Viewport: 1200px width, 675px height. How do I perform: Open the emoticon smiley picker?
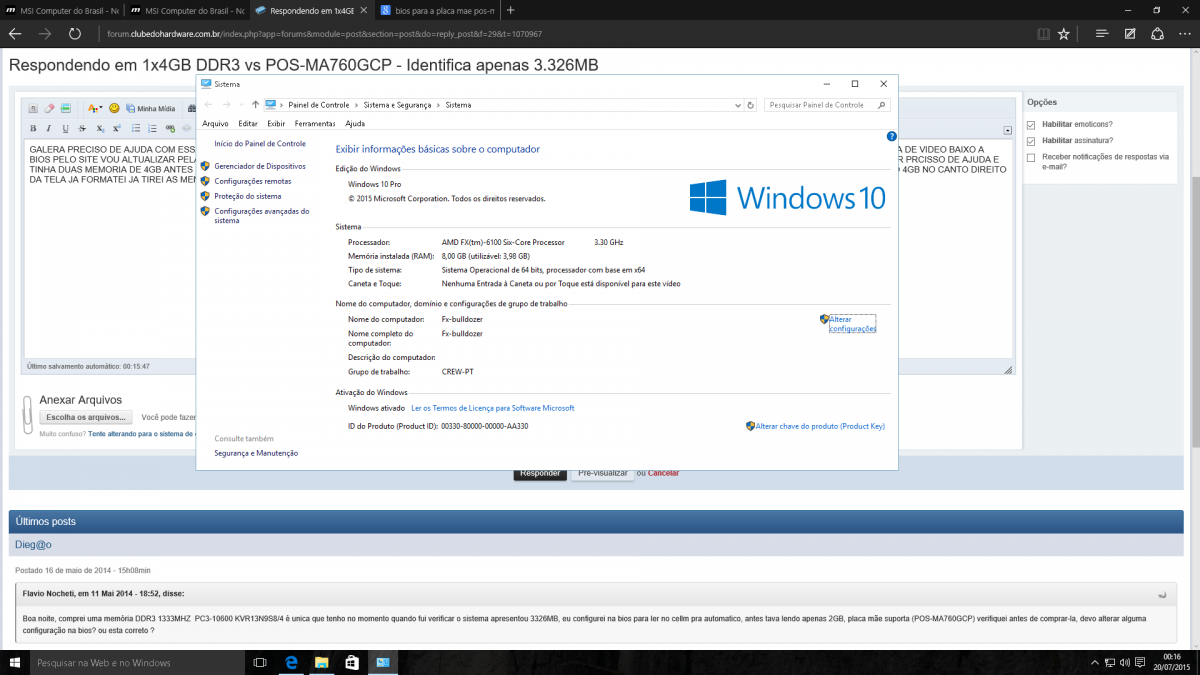pos(114,108)
